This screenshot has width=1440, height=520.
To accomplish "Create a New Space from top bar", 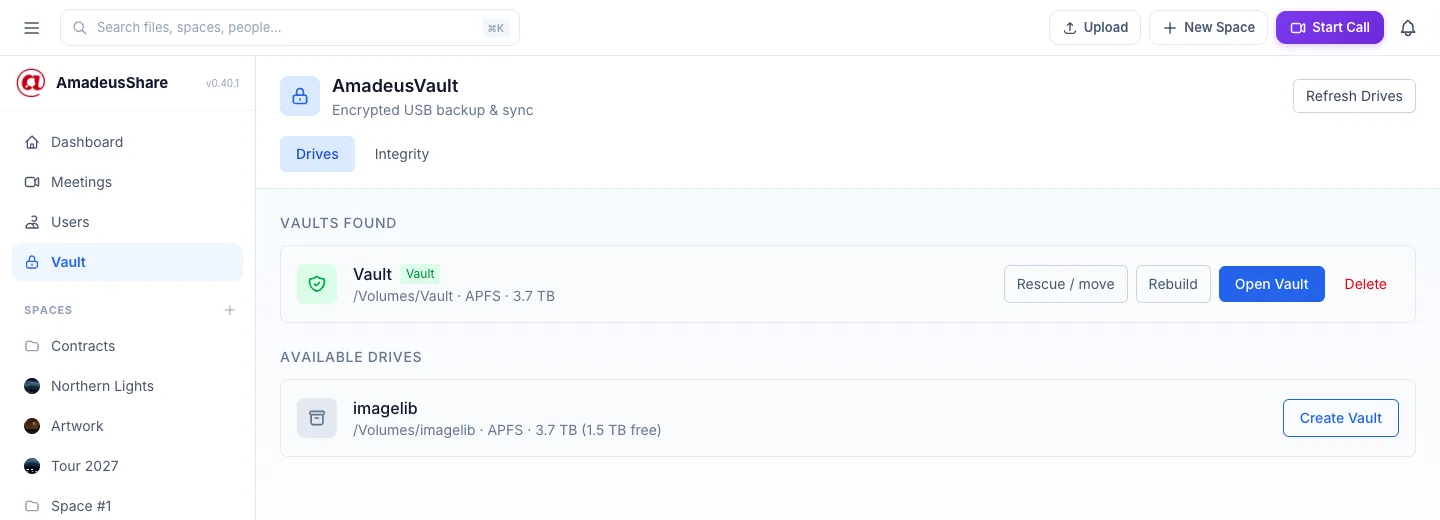I will coord(1208,28).
